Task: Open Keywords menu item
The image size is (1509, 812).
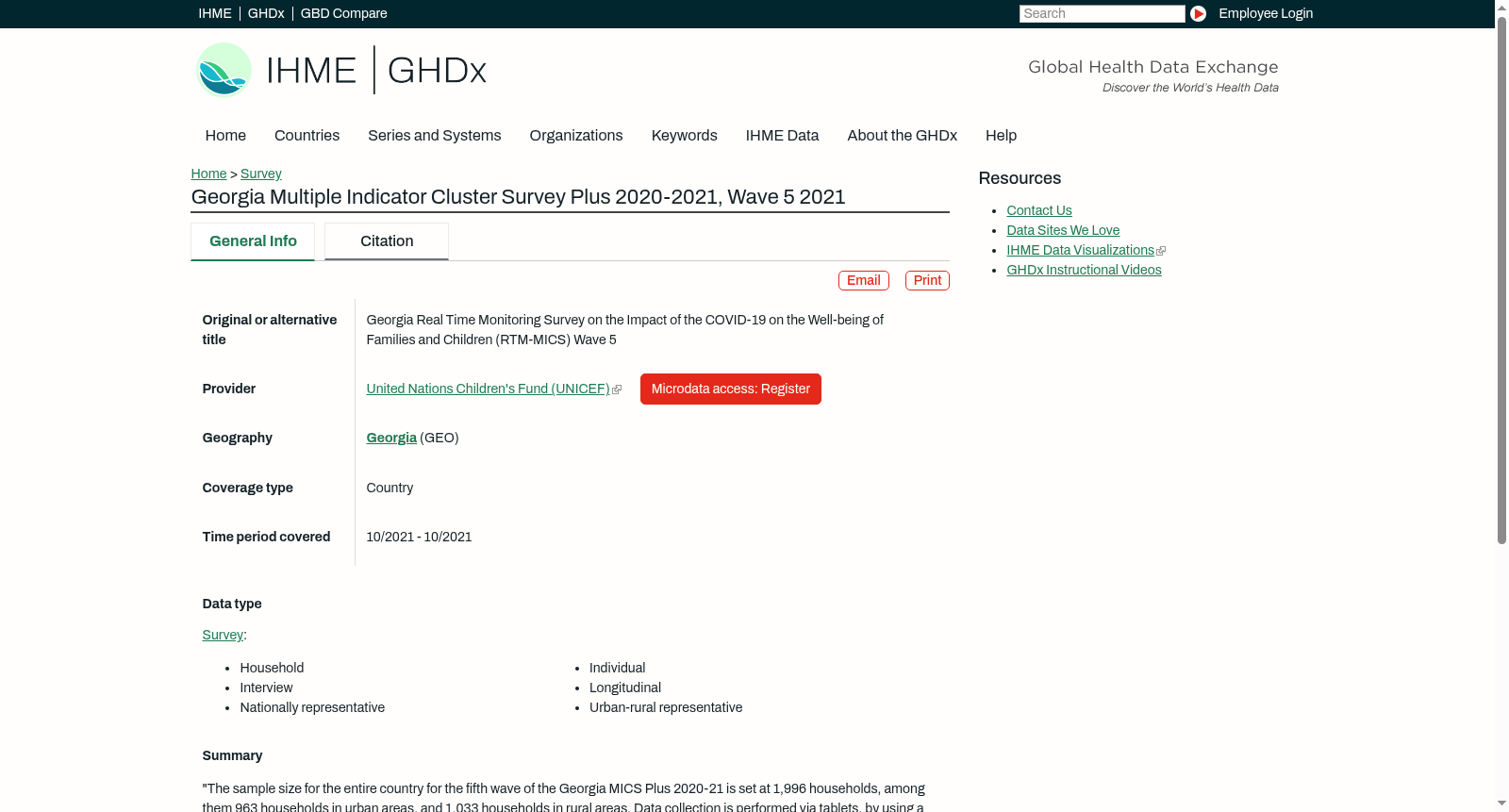Action: pyautogui.click(x=684, y=136)
